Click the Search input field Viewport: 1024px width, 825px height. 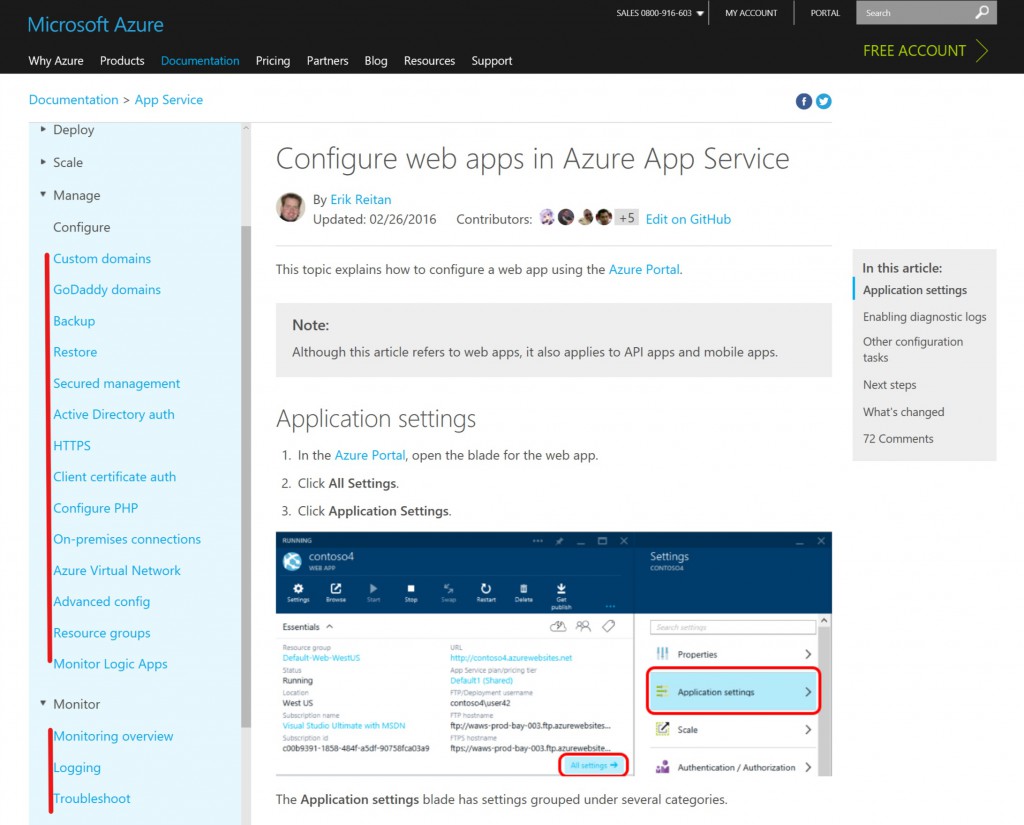[918, 12]
